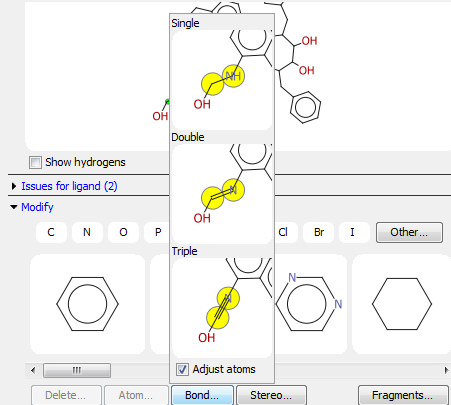The width and height of the screenshot is (451, 405).
Task: Select the Br element button
Action: [x=319, y=232]
